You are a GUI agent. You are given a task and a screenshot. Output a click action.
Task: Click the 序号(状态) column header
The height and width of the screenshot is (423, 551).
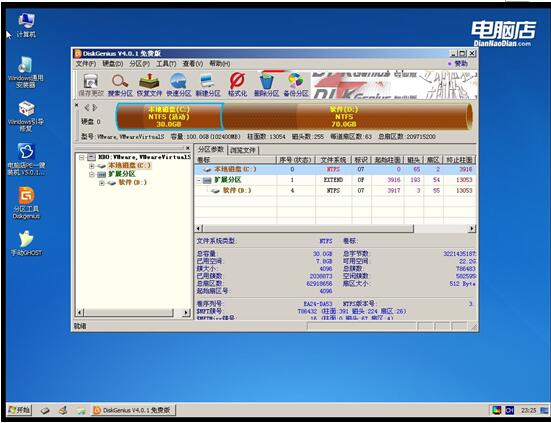pos(296,160)
